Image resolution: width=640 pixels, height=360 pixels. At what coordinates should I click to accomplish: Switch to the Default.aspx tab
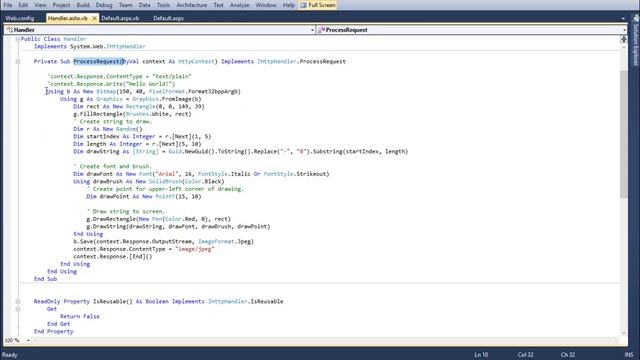(x=169, y=18)
